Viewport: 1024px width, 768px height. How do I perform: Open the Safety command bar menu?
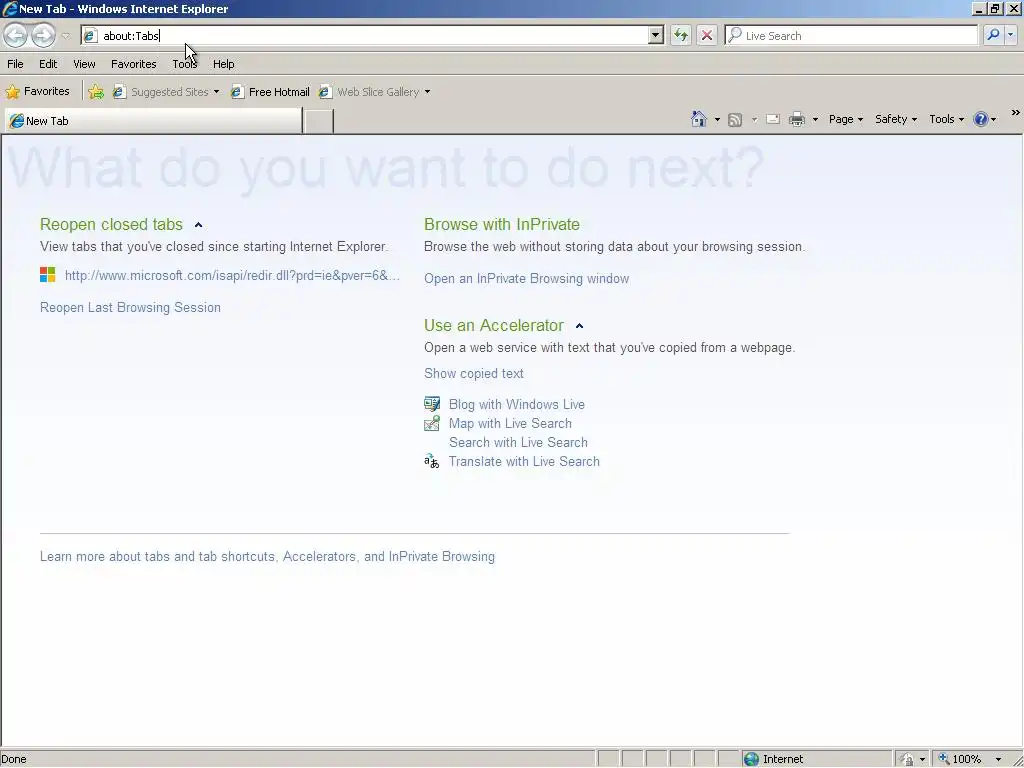(x=895, y=119)
